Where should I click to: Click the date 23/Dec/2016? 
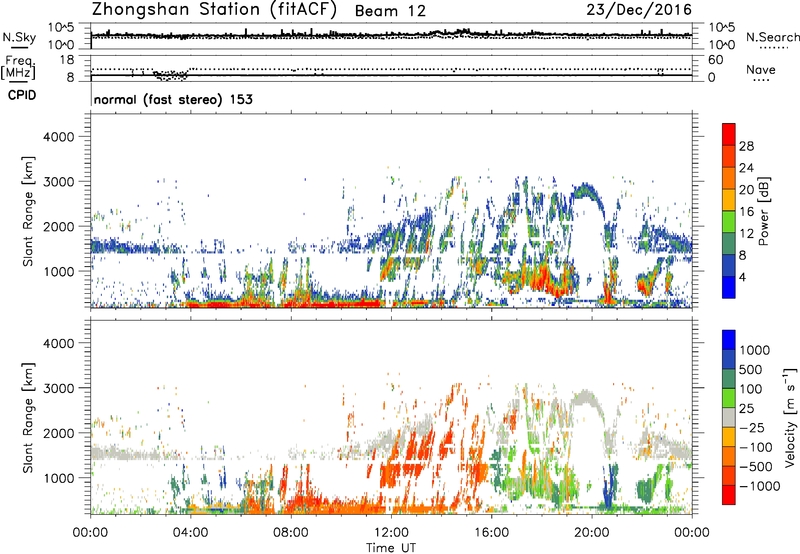point(639,10)
